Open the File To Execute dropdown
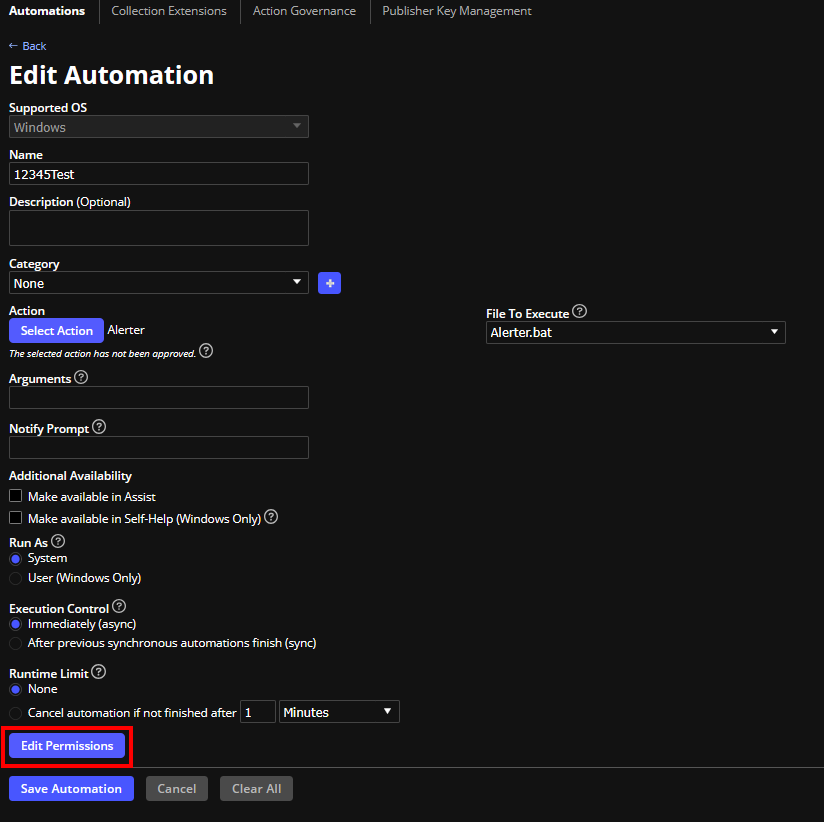824x822 pixels. coord(635,332)
